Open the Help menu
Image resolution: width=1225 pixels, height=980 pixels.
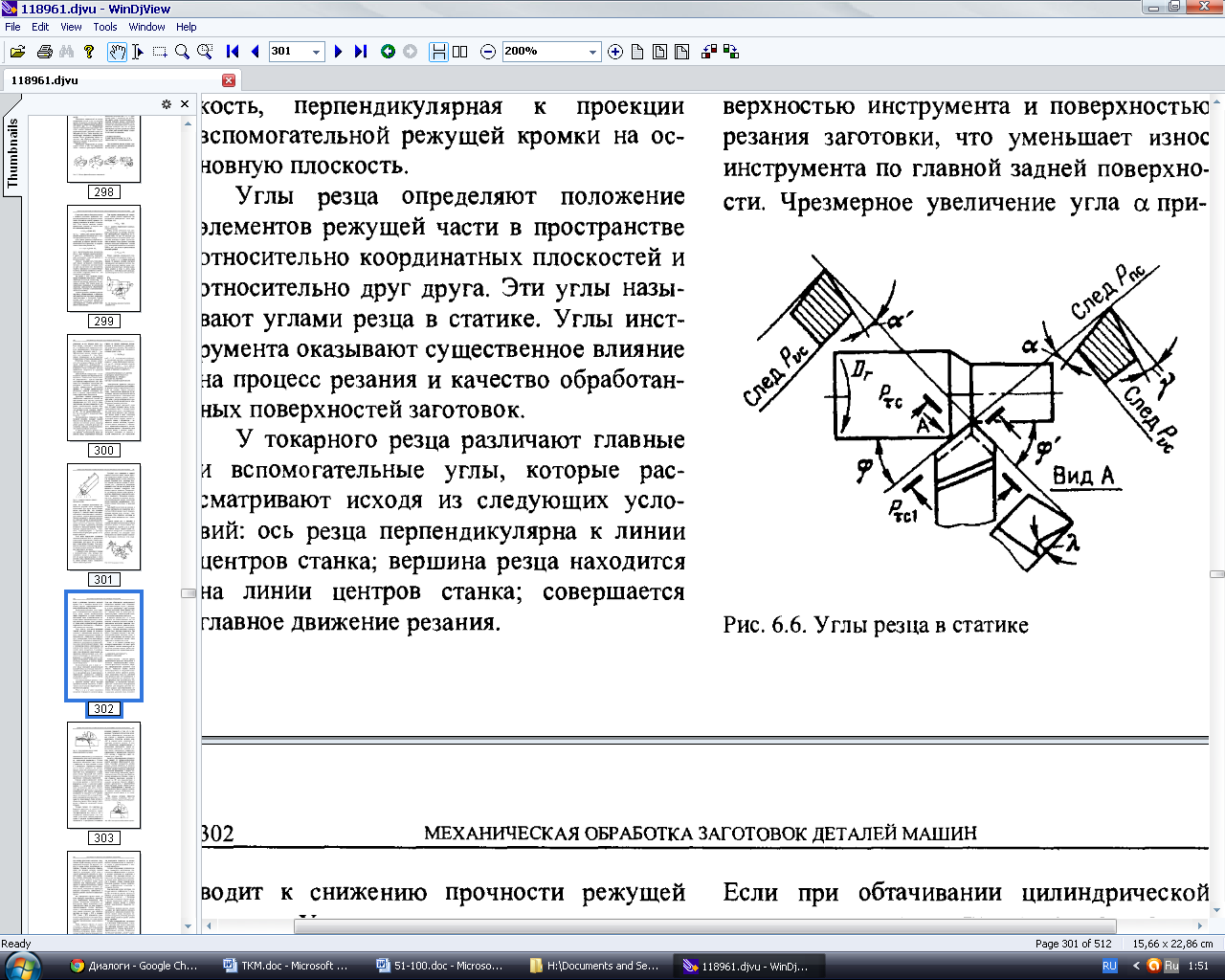(187, 27)
